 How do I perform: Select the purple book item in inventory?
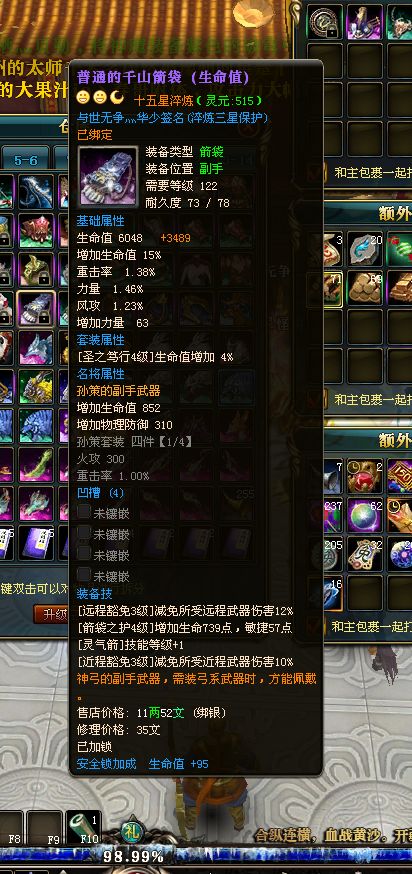[x=36, y=543]
